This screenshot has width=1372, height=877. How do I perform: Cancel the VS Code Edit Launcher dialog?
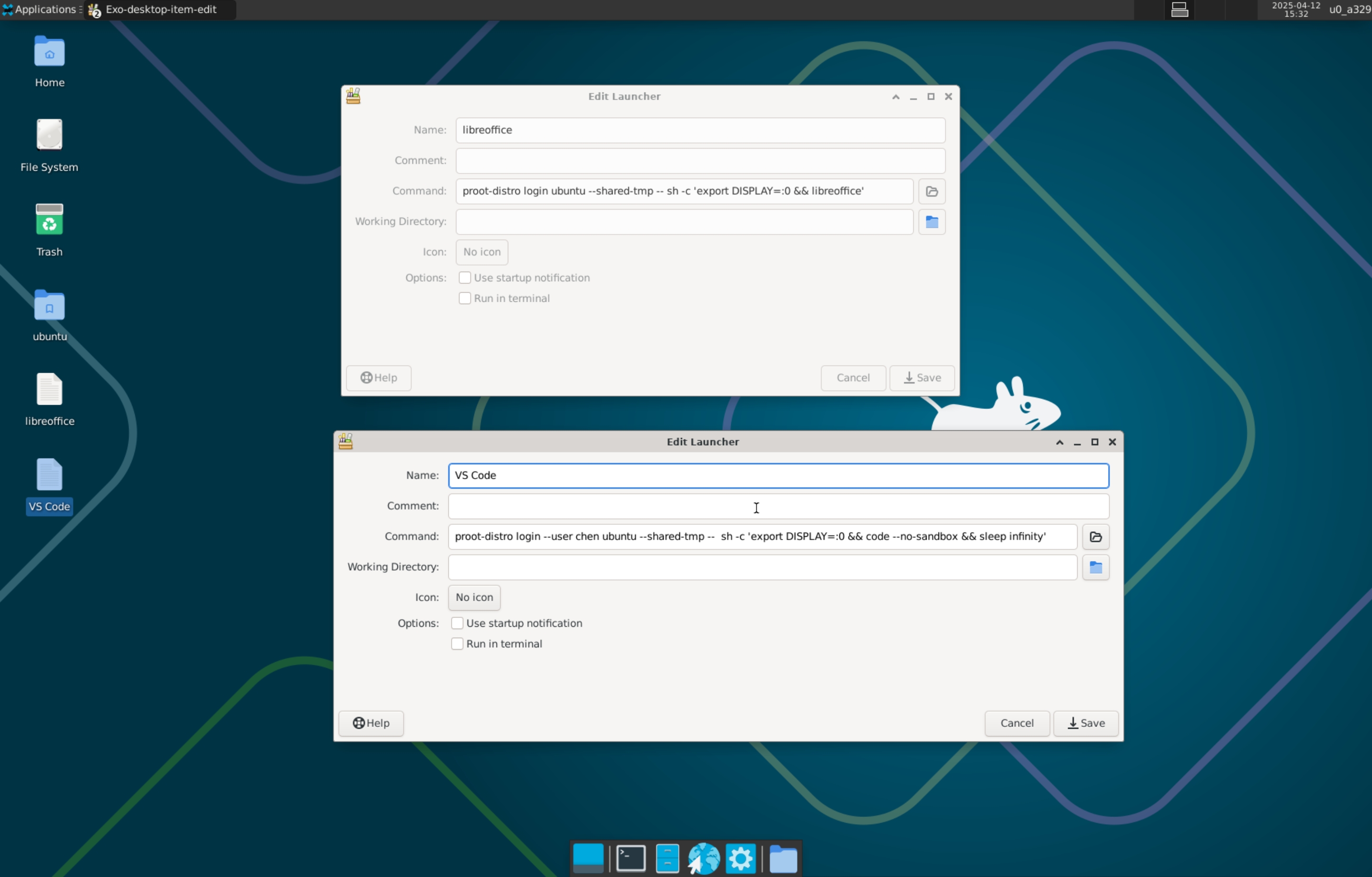pyautogui.click(x=1017, y=723)
